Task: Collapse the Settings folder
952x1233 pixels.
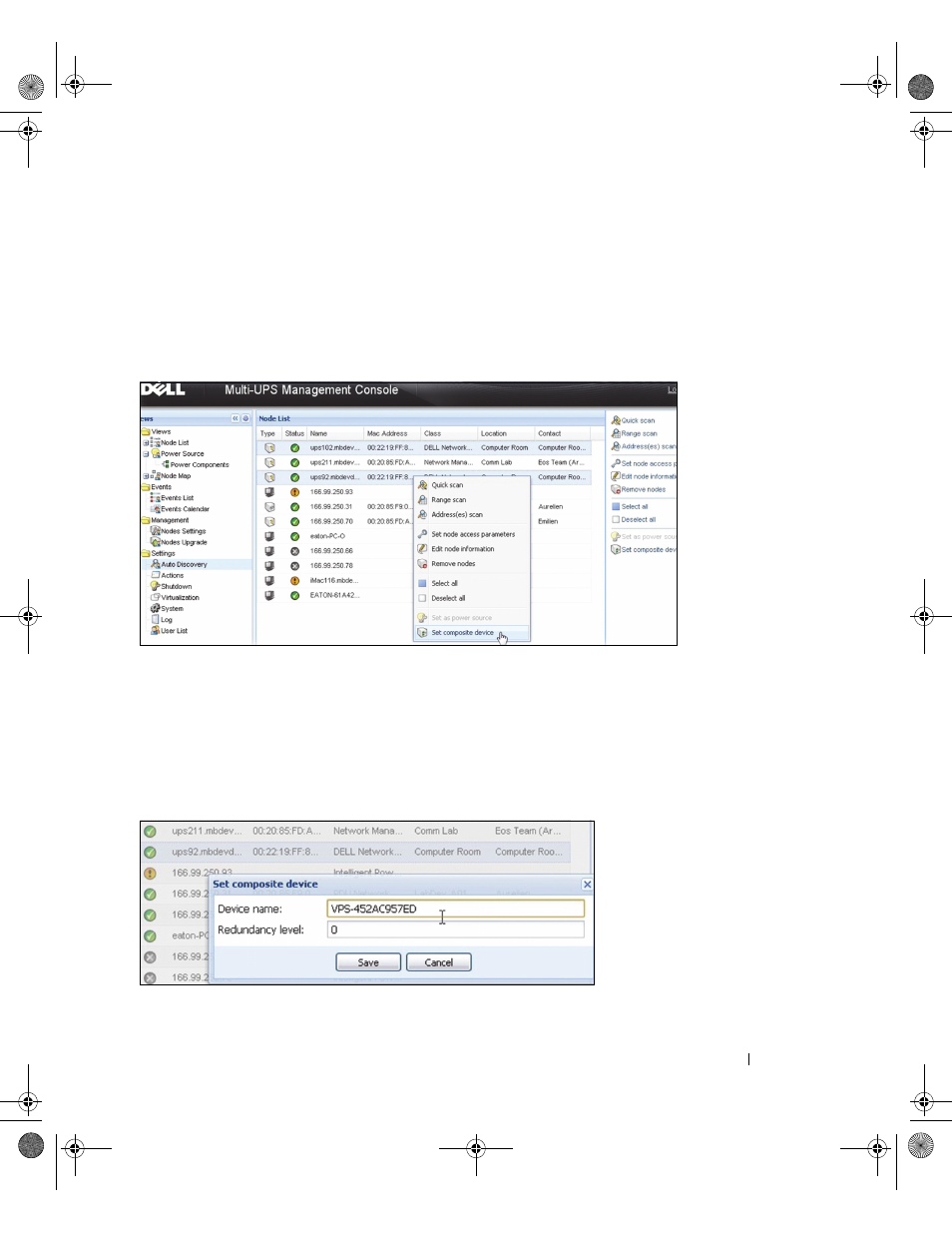Action: pyautogui.click(x=146, y=553)
